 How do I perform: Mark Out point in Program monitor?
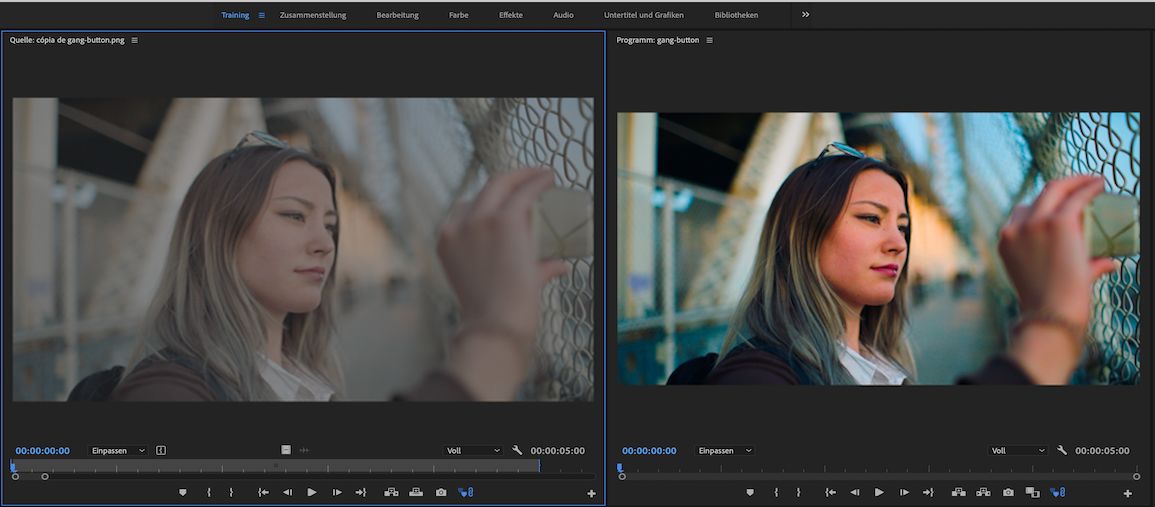pyautogui.click(x=798, y=492)
